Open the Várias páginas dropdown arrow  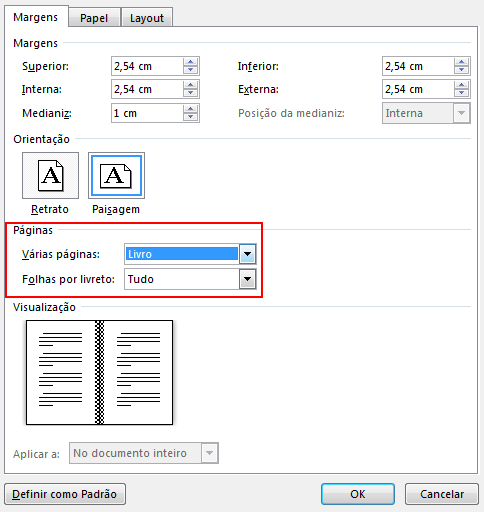coord(248,254)
